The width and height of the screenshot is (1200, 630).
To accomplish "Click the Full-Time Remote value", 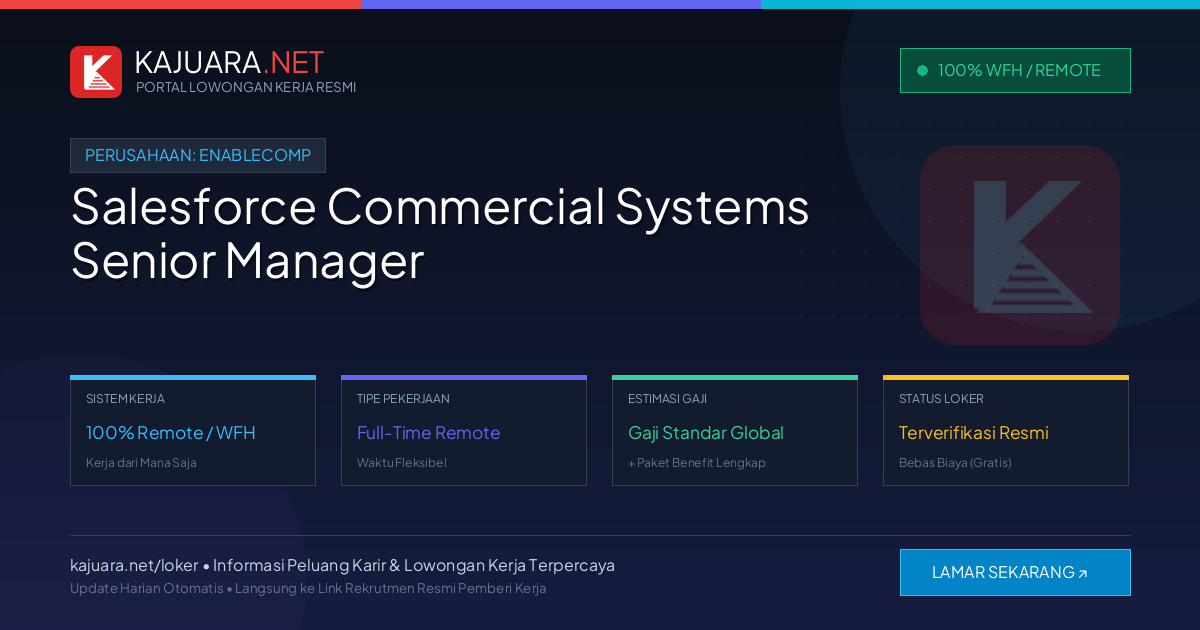I will click(x=428, y=433).
